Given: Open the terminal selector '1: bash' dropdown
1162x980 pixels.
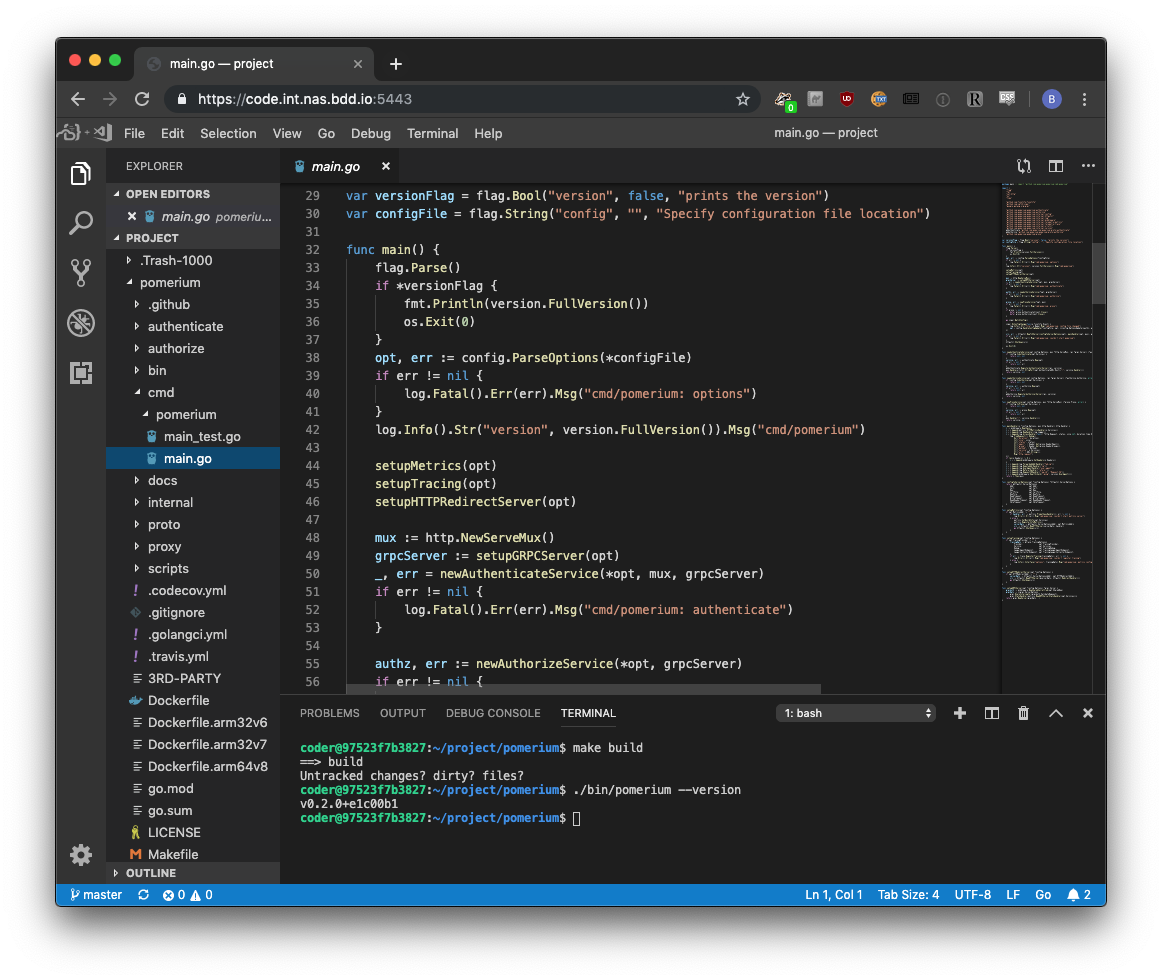Looking at the screenshot, I should tap(857, 713).
